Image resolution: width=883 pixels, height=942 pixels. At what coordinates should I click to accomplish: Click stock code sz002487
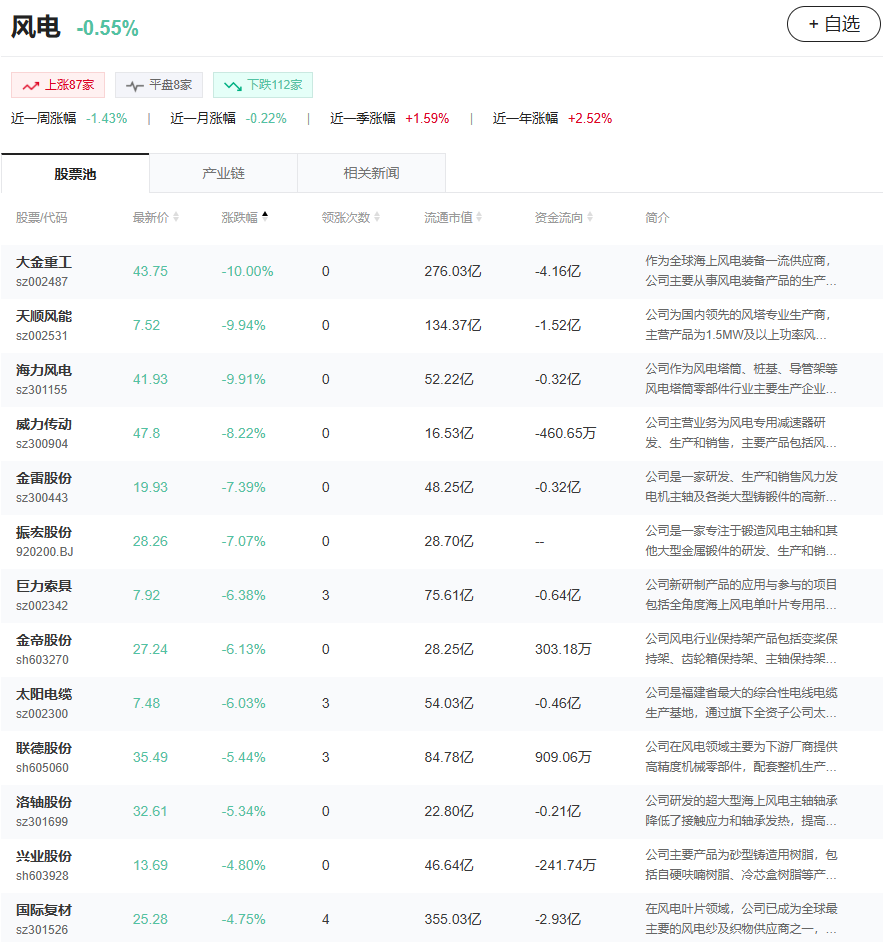(x=42, y=282)
